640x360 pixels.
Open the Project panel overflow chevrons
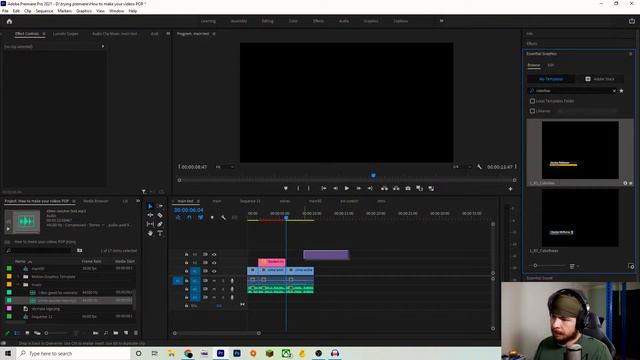(x=138, y=201)
